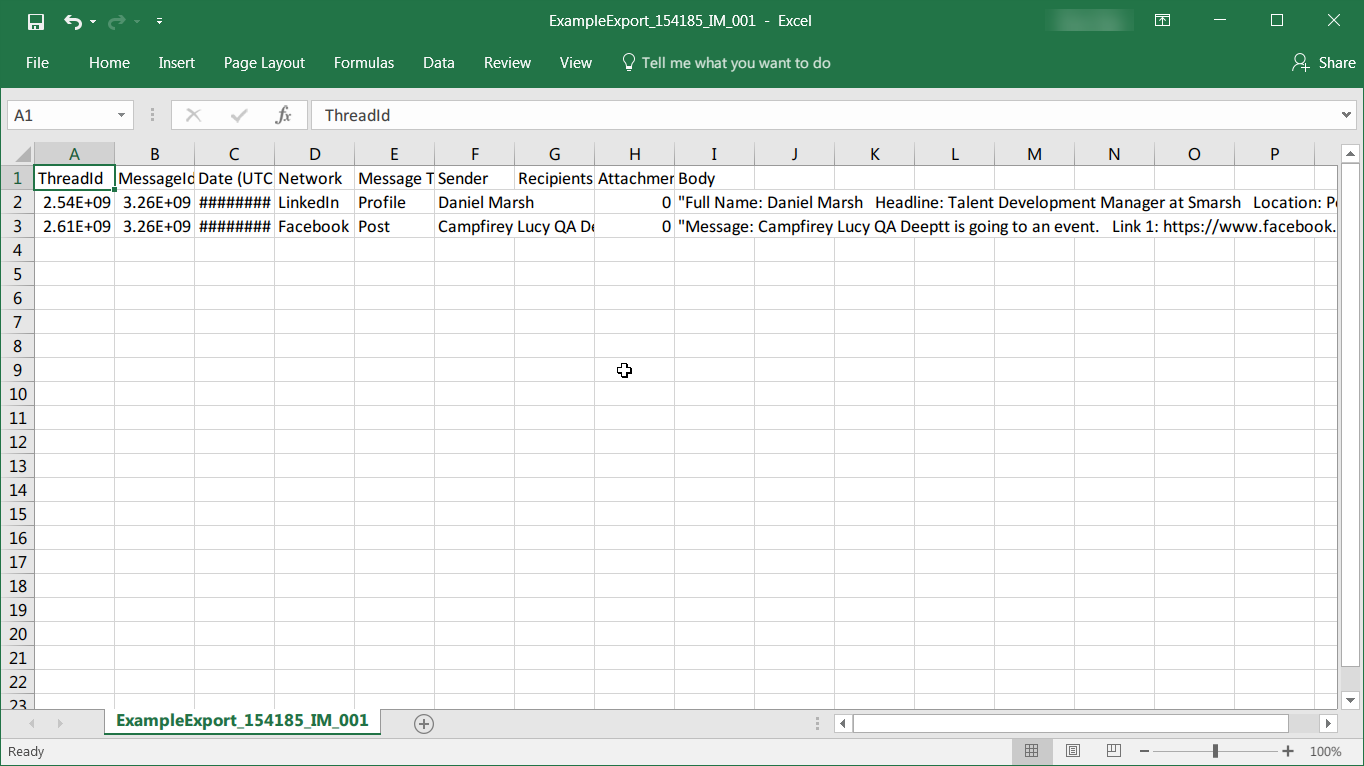This screenshot has height=766, width=1364.
Task: Open the Customize Quick Access Toolbar menu
Action: point(159,20)
